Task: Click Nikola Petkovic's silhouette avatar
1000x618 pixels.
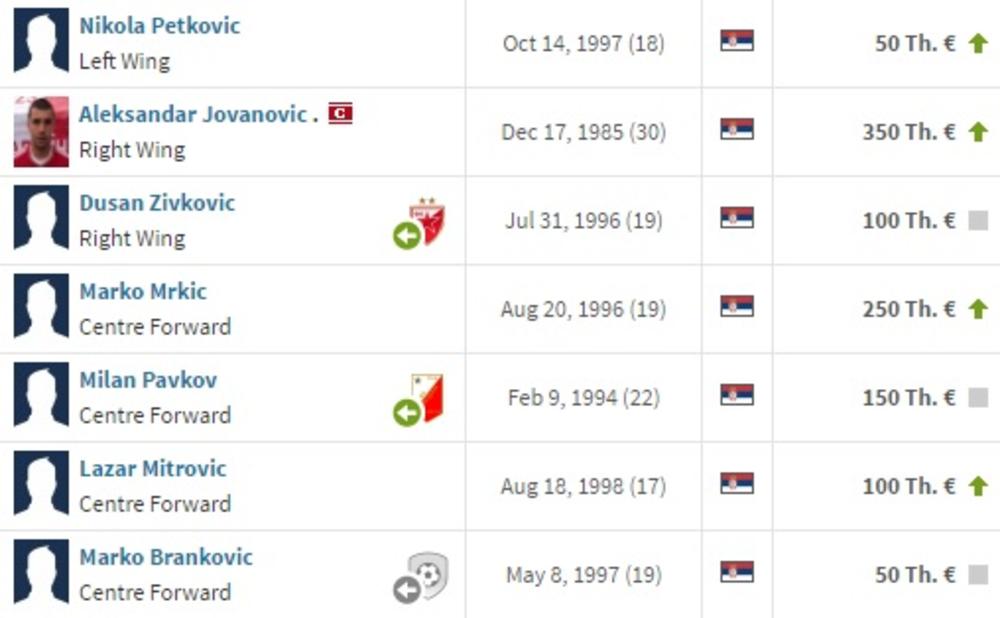Action: [x=41, y=42]
